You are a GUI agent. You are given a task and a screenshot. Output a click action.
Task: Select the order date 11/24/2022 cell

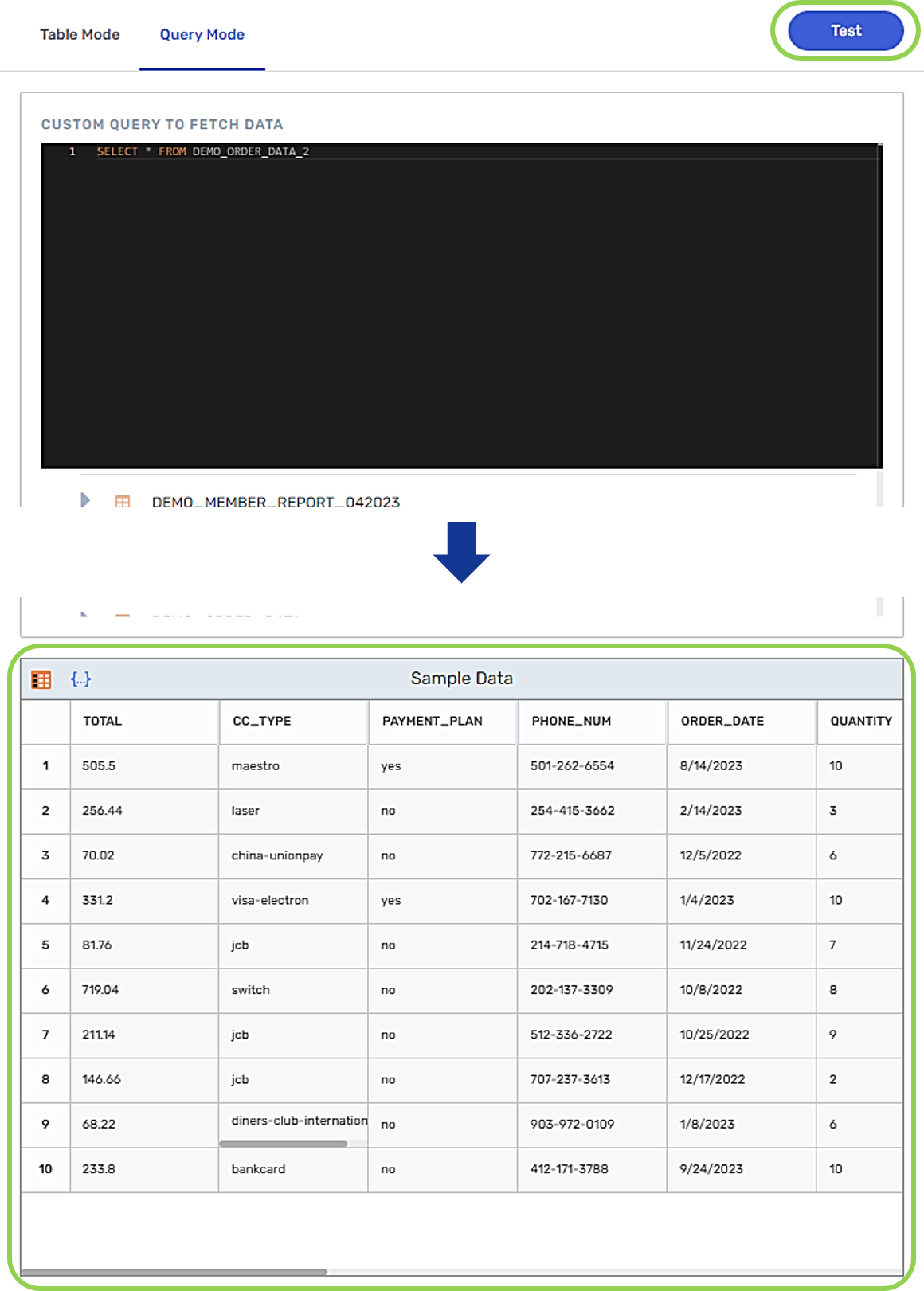742,945
